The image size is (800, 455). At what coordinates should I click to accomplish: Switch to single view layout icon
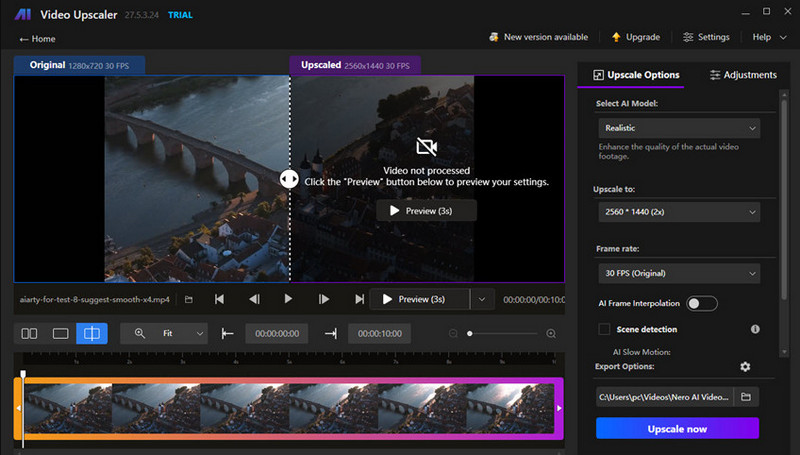coord(60,333)
